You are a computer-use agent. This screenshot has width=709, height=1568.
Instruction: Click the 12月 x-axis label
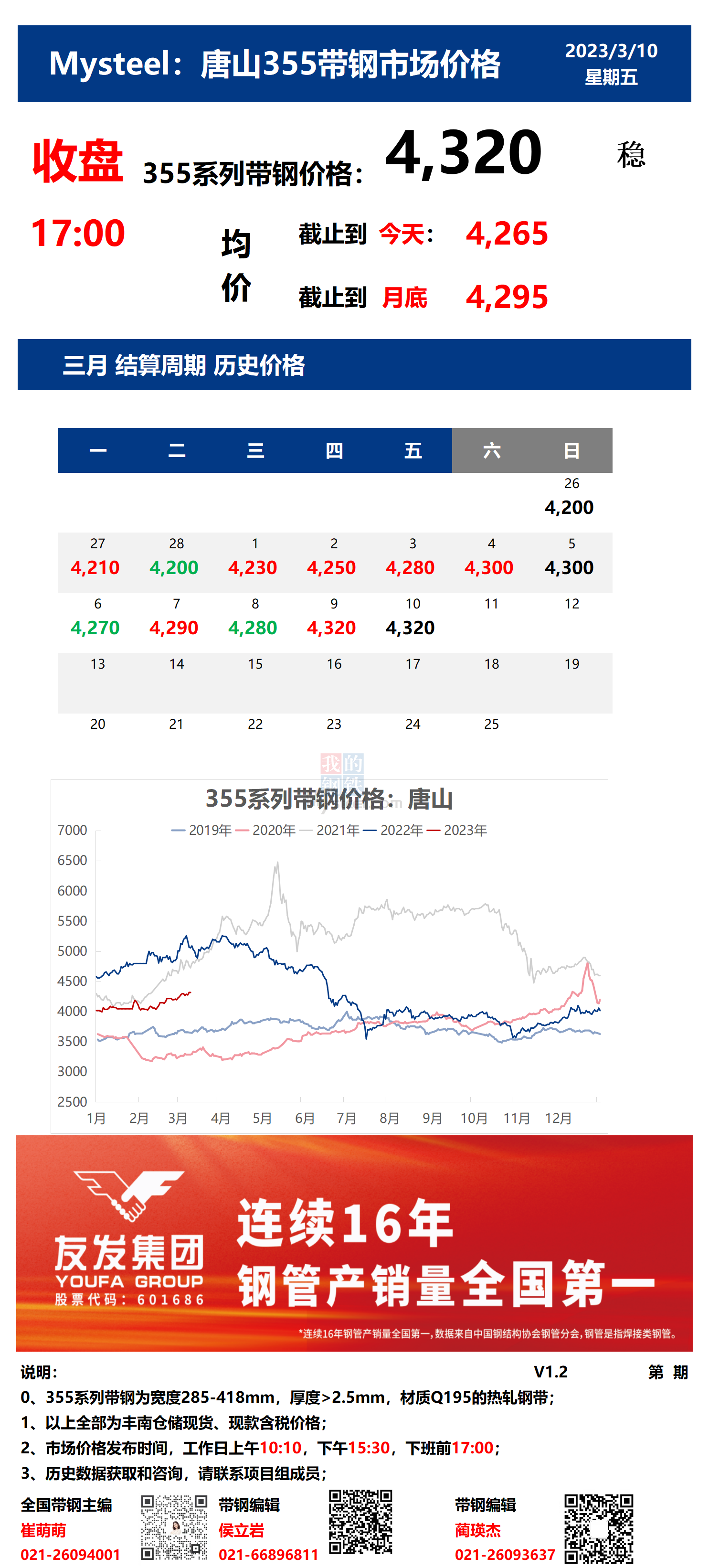coord(558,1118)
